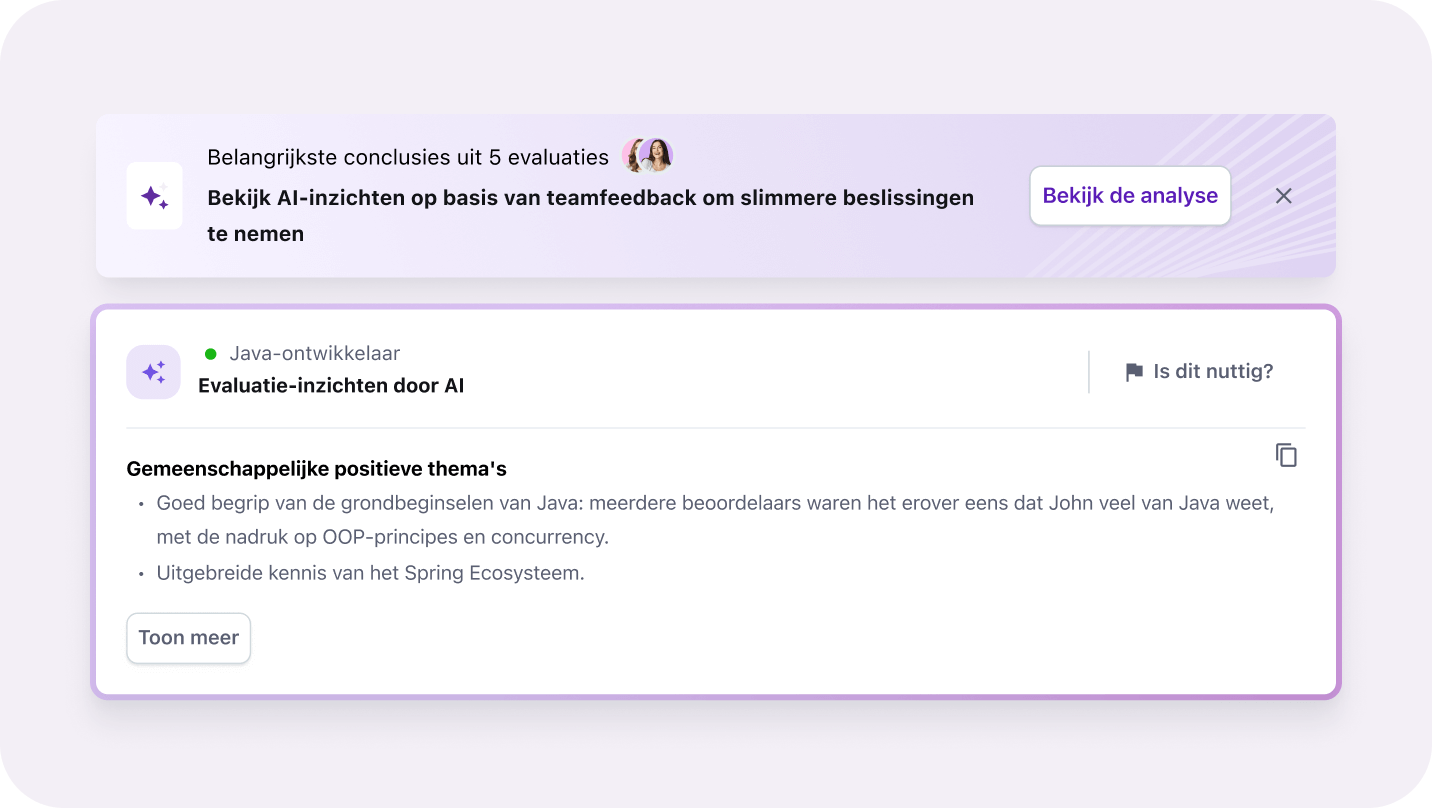Select the Java-ontwikkelaar job label
This screenshot has height=808, width=1432.
(314, 353)
